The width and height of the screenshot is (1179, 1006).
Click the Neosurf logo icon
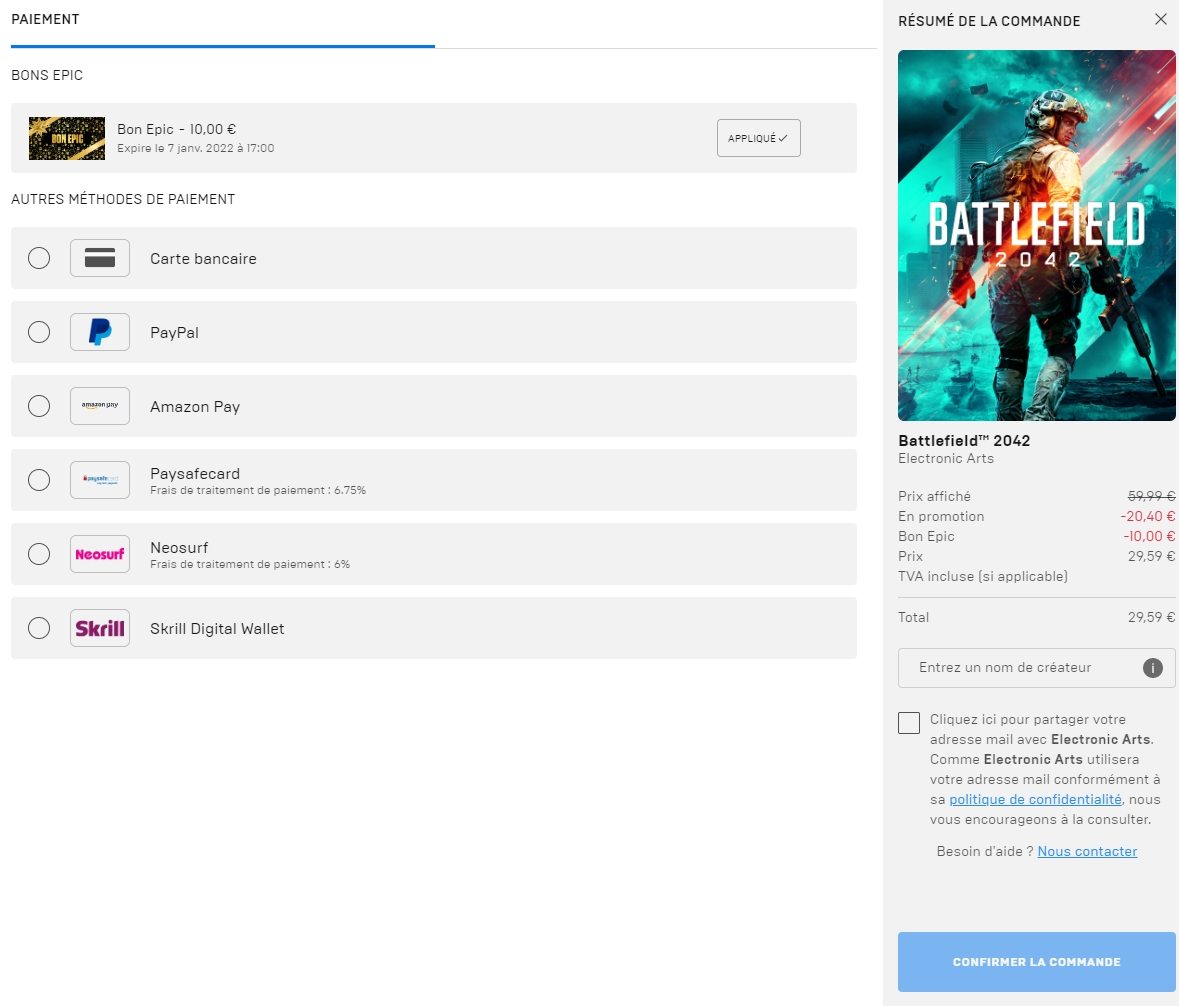100,554
